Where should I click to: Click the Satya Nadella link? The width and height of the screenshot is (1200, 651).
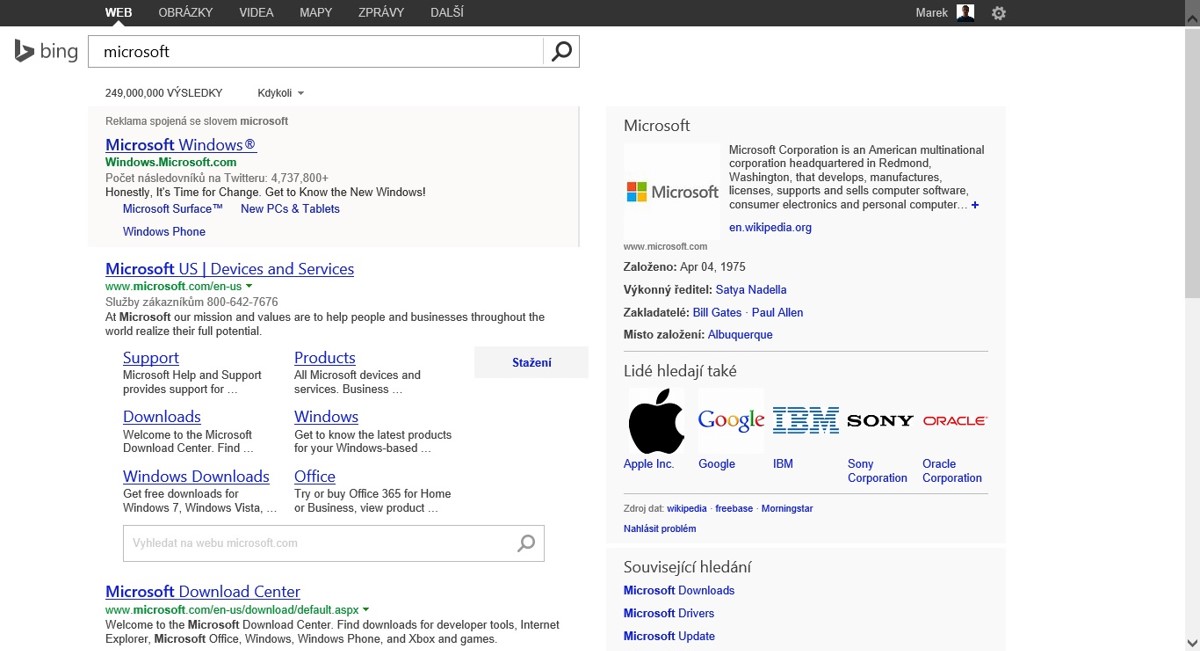751,290
